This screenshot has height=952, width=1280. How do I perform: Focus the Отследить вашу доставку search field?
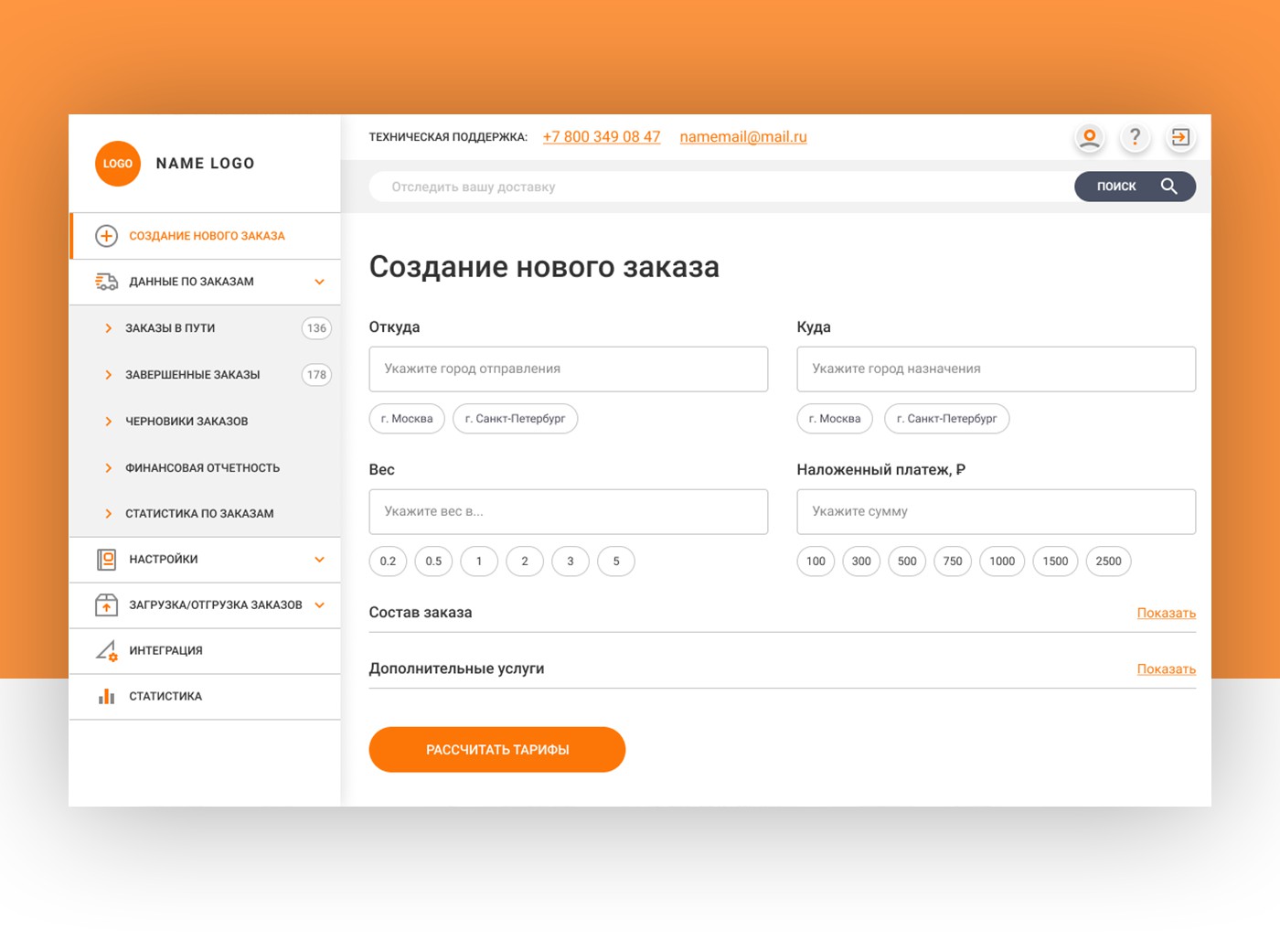click(x=721, y=187)
